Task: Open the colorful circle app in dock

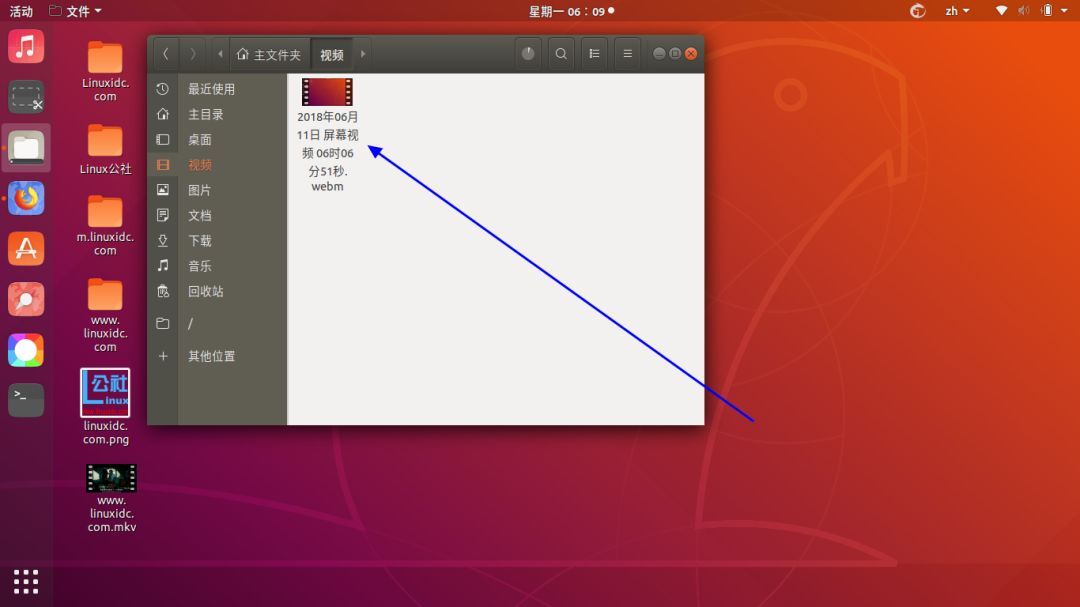Action: pos(26,350)
